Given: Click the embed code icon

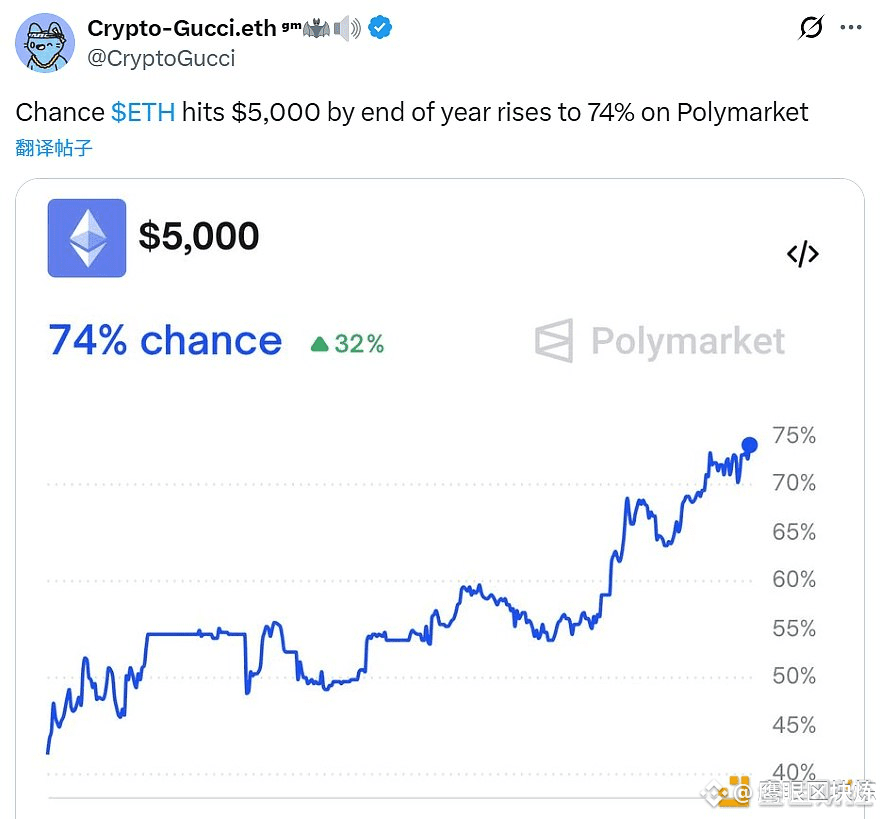Looking at the screenshot, I should click(x=802, y=254).
